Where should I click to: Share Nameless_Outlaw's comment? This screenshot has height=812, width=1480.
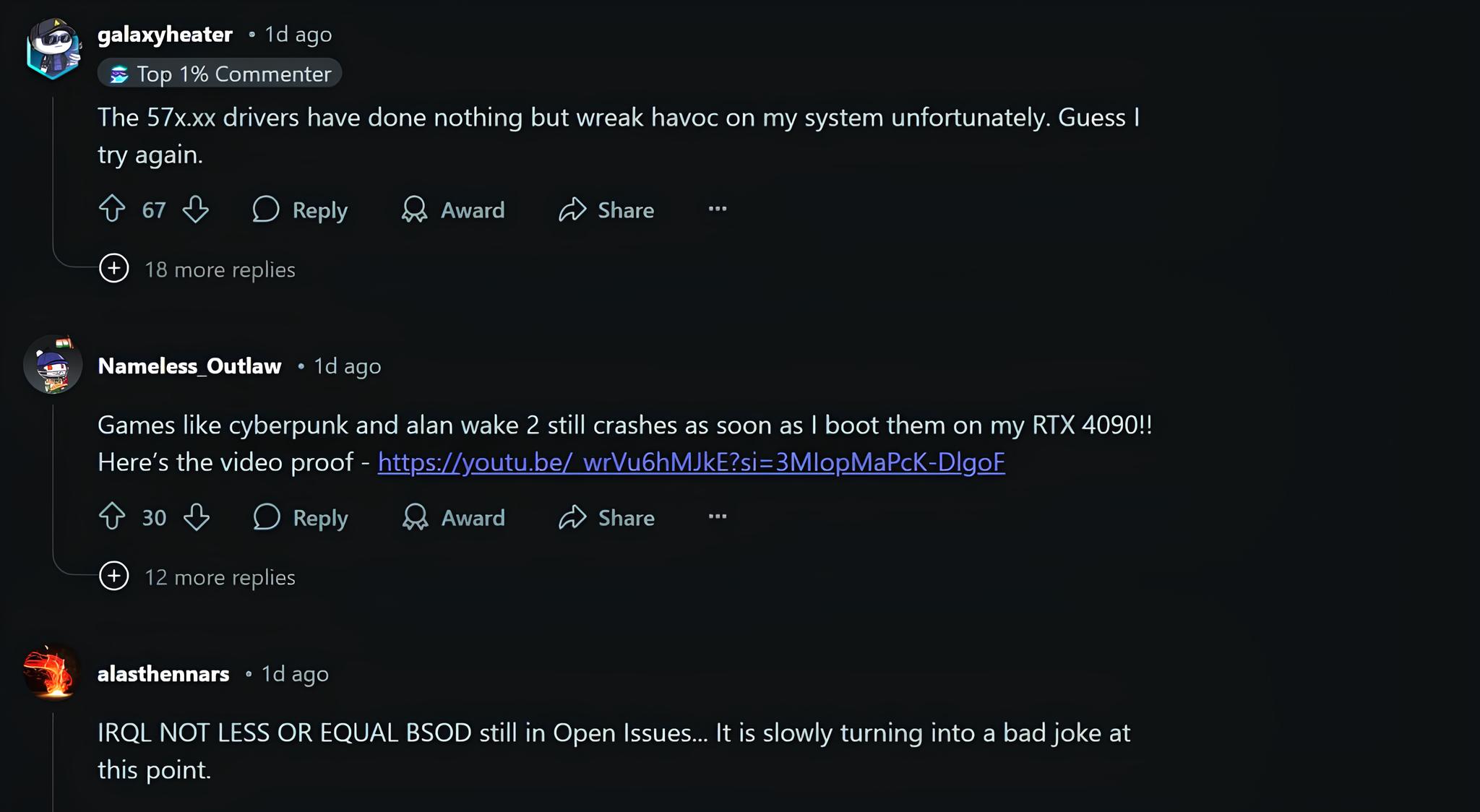click(607, 518)
